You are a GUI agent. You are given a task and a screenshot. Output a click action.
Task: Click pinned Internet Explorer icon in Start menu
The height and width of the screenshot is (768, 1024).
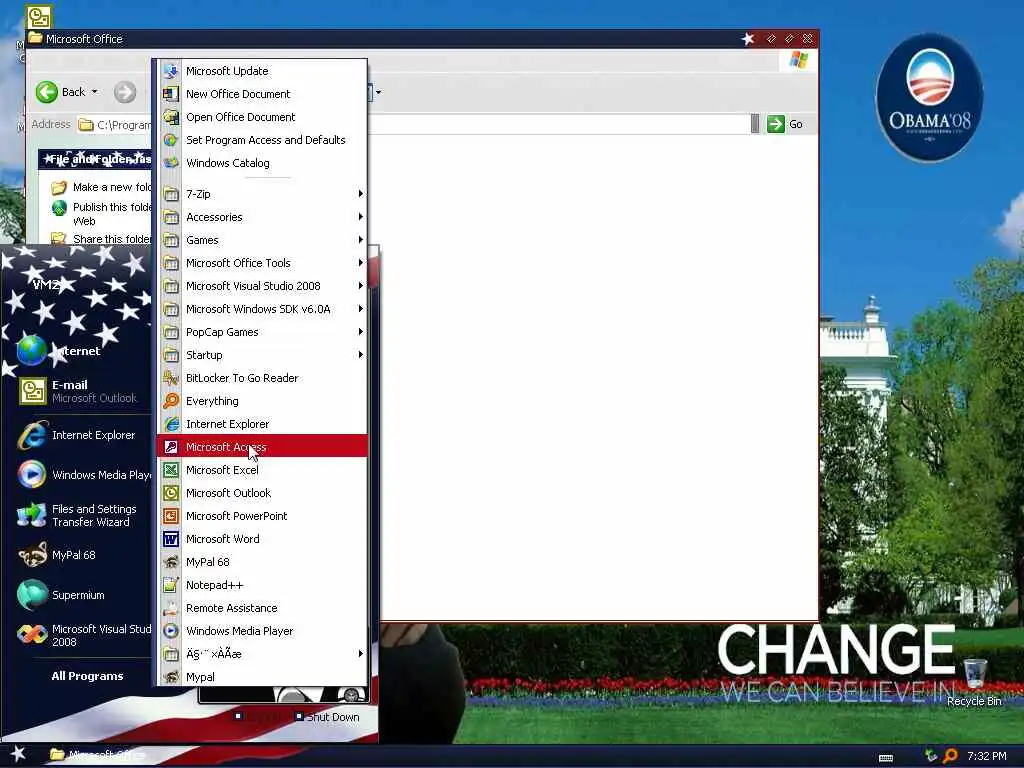point(32,435)
